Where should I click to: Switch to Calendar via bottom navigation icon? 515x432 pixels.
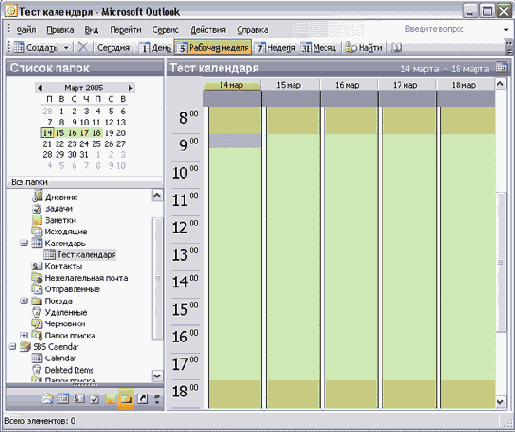click(63, 399)
